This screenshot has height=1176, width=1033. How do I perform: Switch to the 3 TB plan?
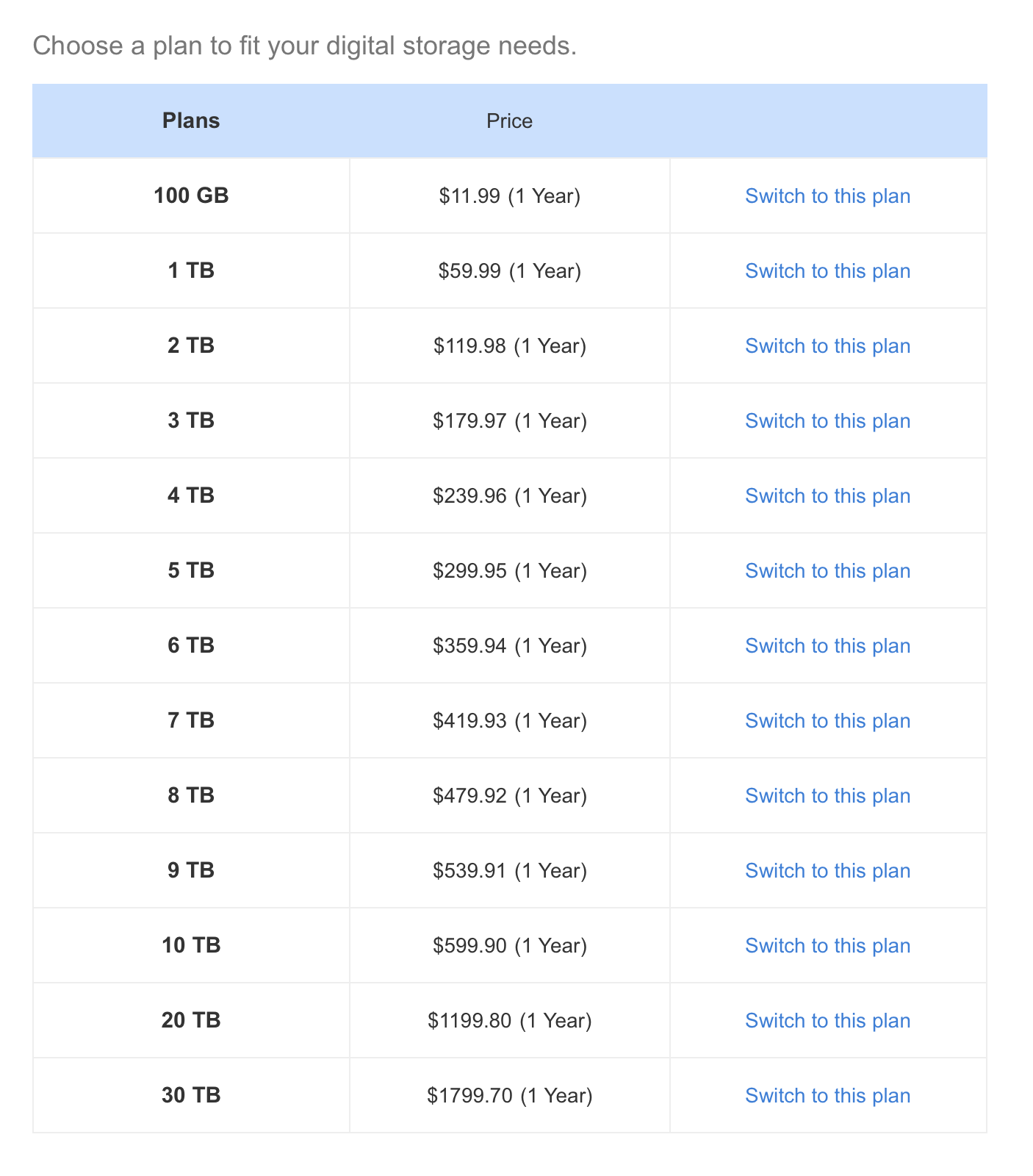(827, 421)
